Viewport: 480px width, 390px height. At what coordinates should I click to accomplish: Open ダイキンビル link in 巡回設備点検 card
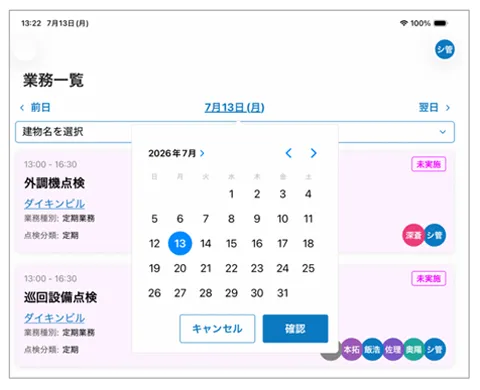pos(54,318)
